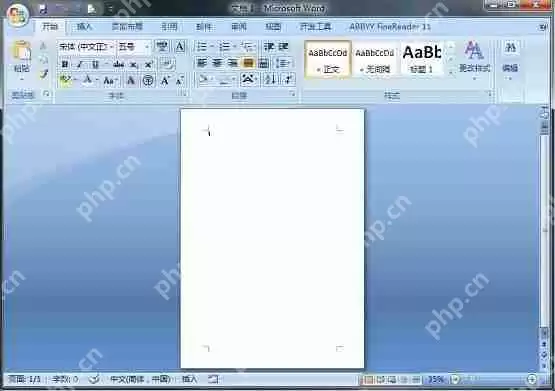Click the Grow Font icon

tap(165, 81)
